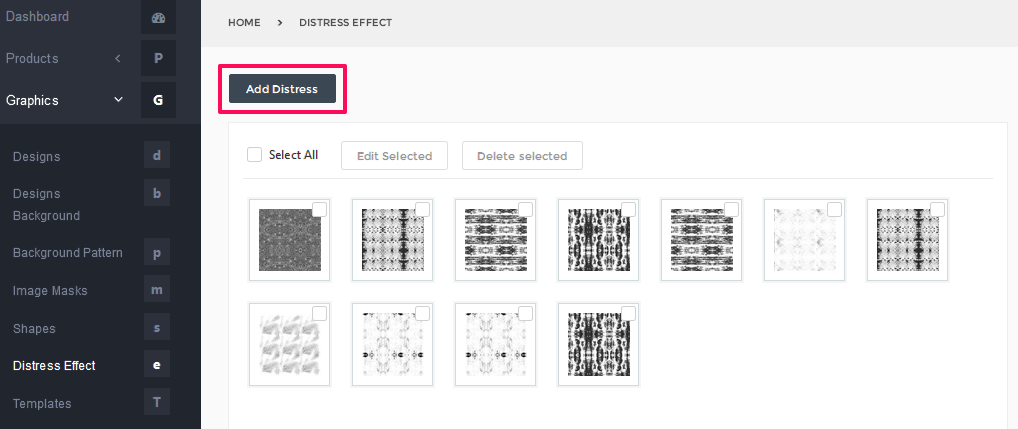Go to HOME breadcrumb link
1018x429 pixels.
(244, 23)
